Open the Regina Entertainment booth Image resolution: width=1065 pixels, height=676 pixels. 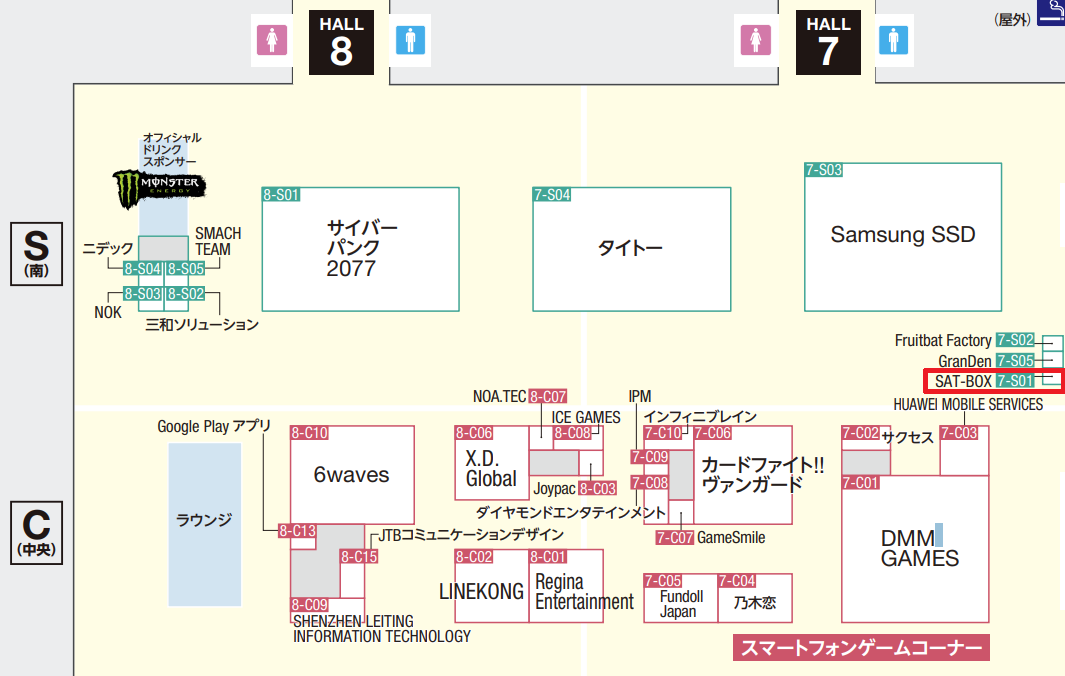566,586
